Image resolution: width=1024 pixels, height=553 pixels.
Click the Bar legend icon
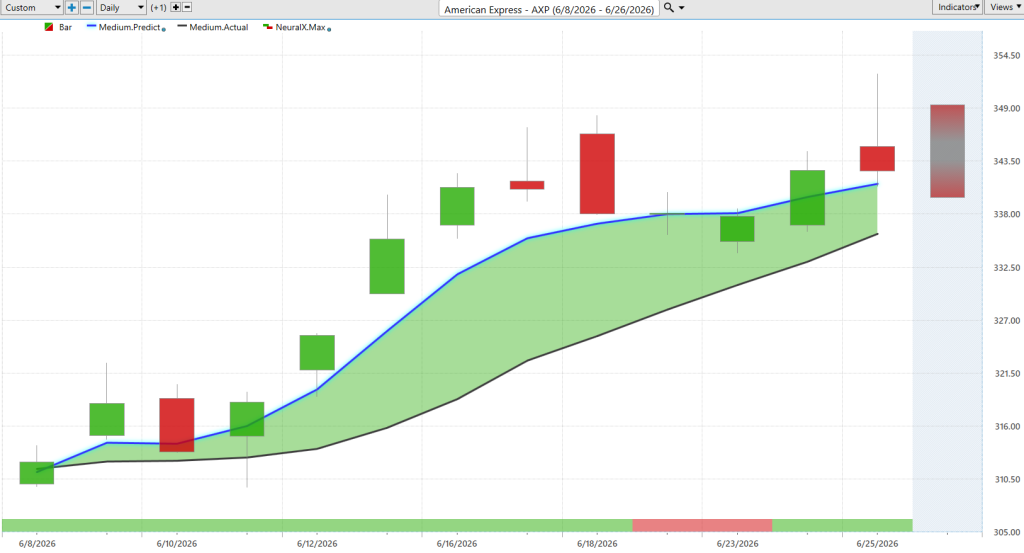48,27
